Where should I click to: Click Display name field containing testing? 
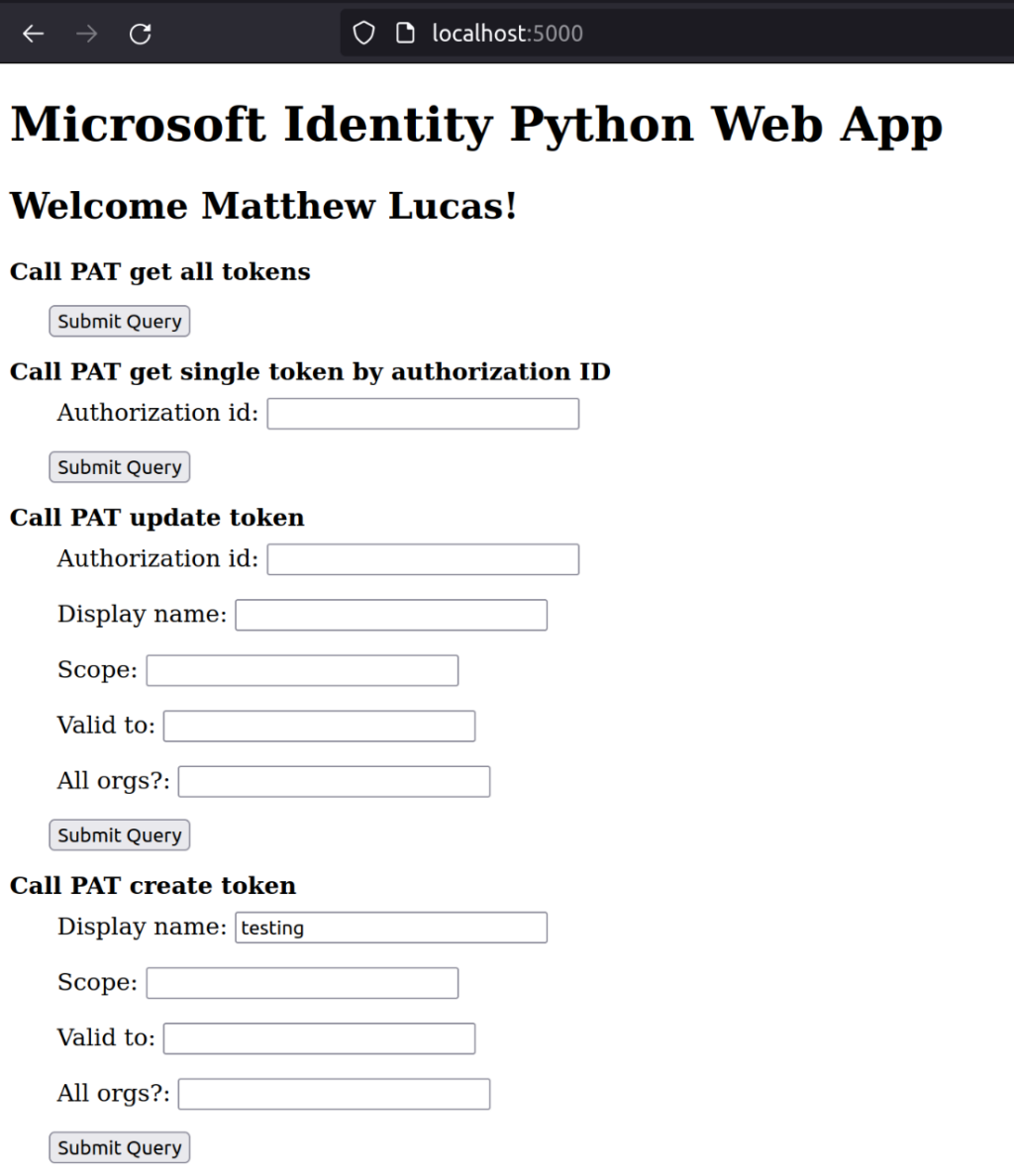coord(391,928)
